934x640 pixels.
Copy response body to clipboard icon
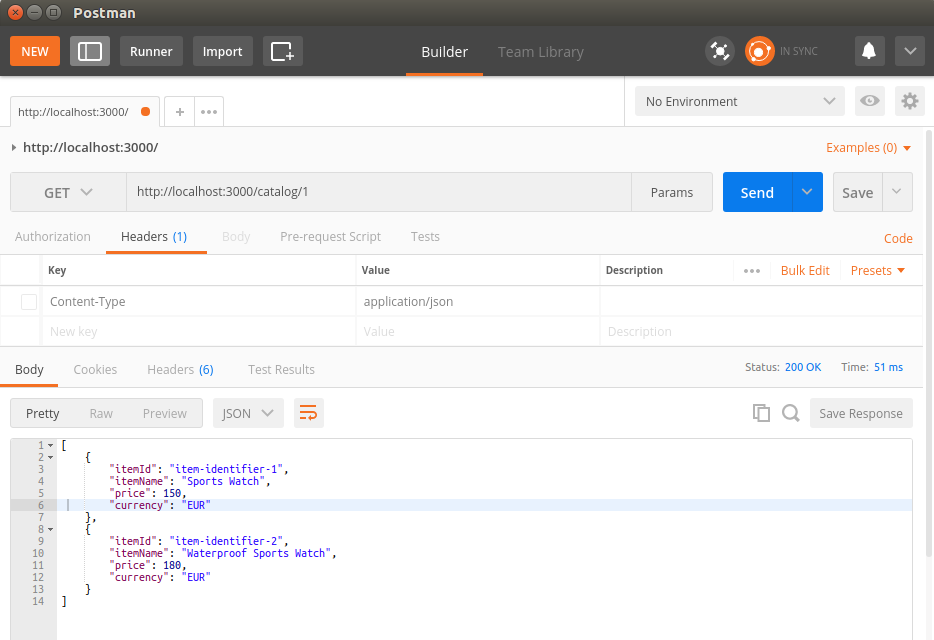click(x=761, y=413)
